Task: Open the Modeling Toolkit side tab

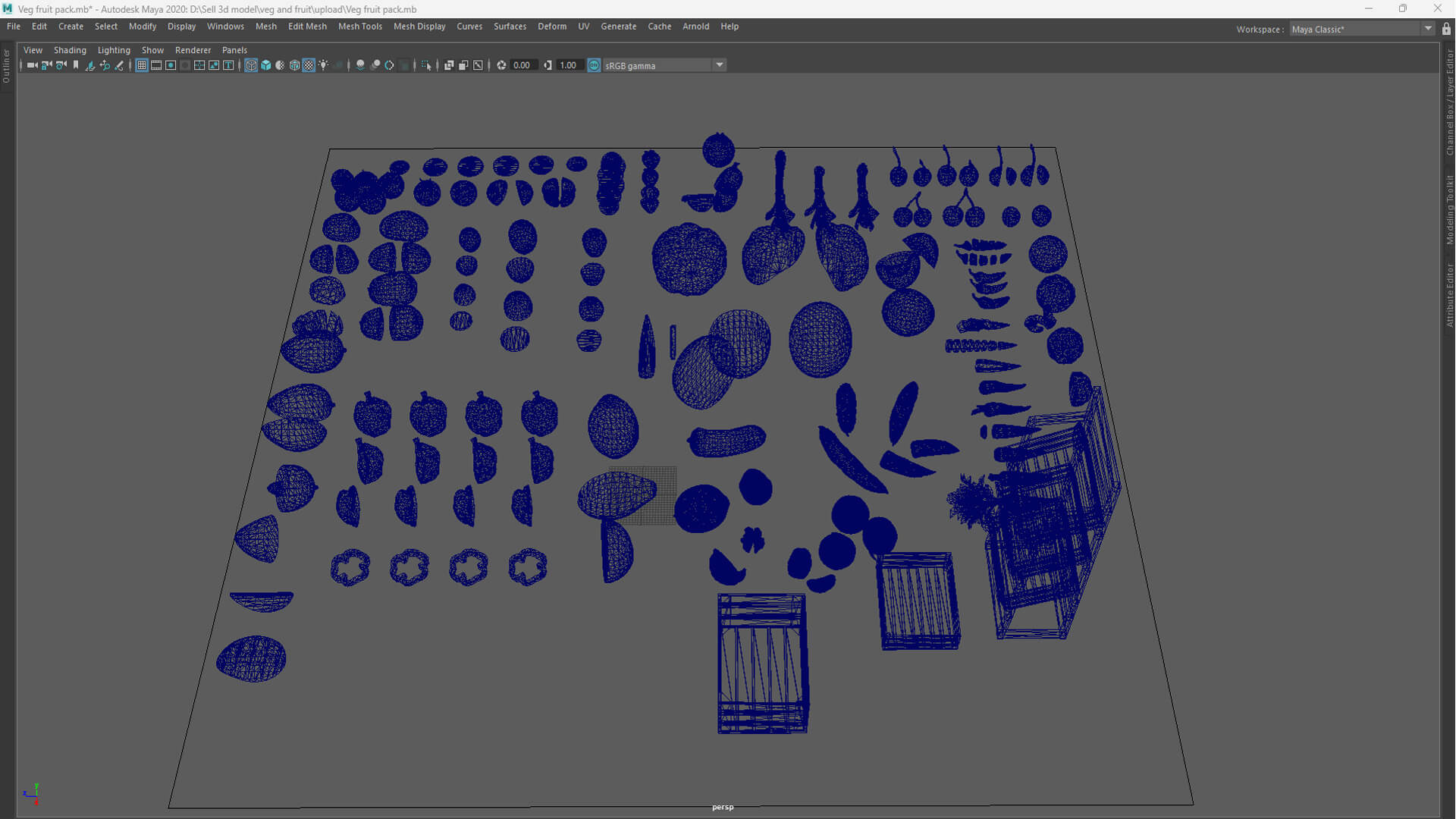Action: coord(1449,209)
